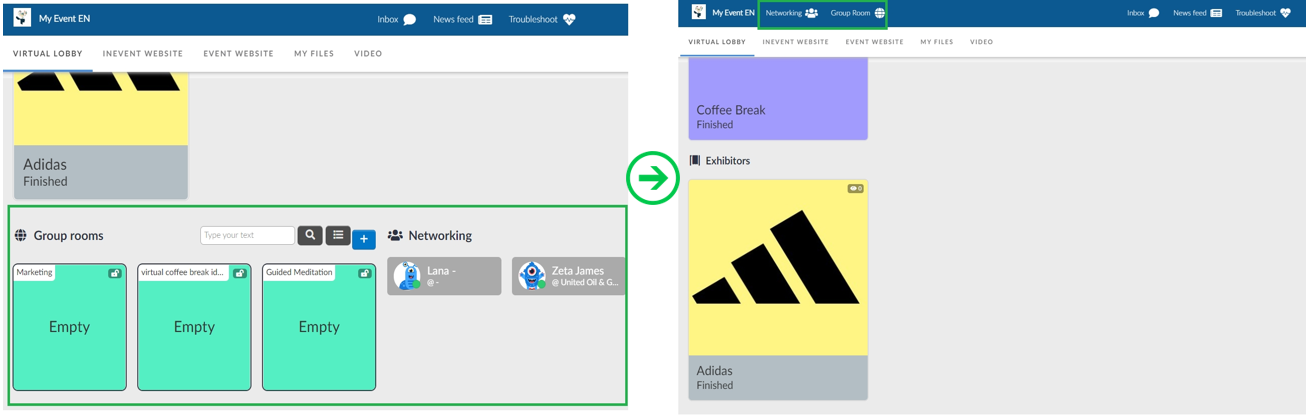The width and height of the screenshot is (1307, 418).
Task: Click the globe icon beside Group rooms heading
Action: (21, 236)
